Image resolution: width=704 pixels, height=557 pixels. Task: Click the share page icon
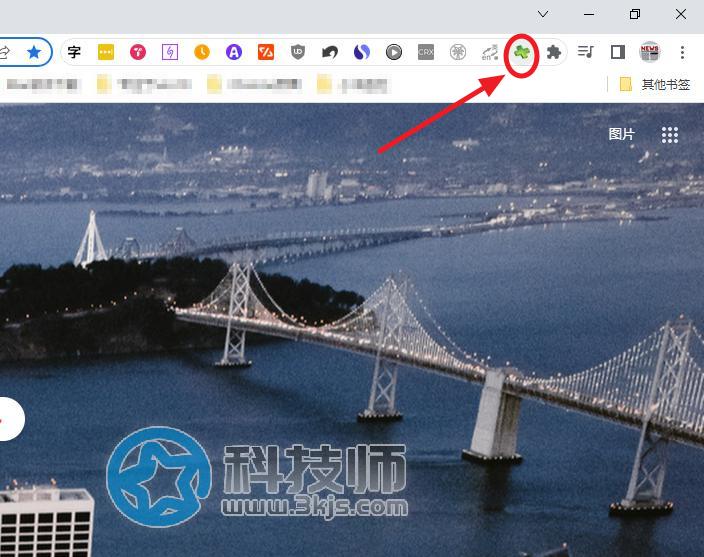pyautogui.click(x=4, y=52)
